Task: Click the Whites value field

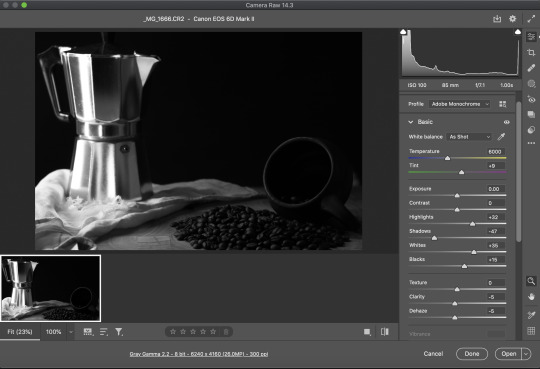Action: point(496,245)
